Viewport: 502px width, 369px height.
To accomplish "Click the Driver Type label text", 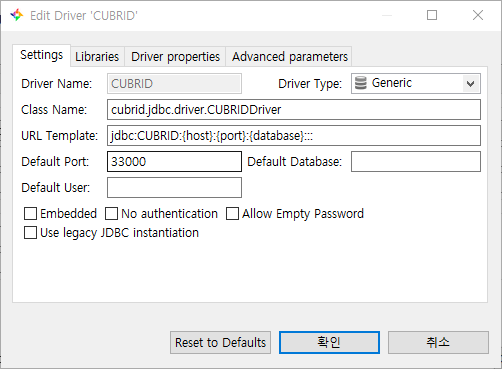I will (310, 84).
